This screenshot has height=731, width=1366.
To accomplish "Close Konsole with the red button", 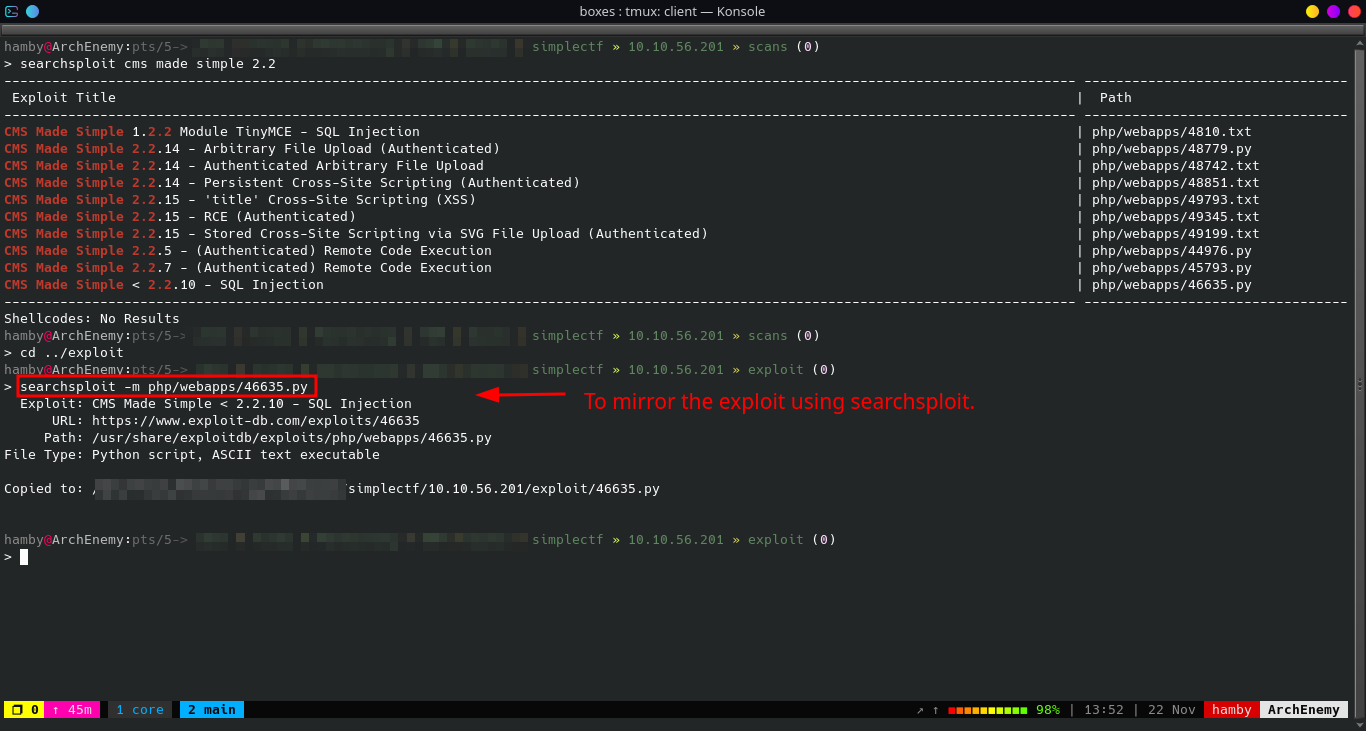I will coord(1354,11).
